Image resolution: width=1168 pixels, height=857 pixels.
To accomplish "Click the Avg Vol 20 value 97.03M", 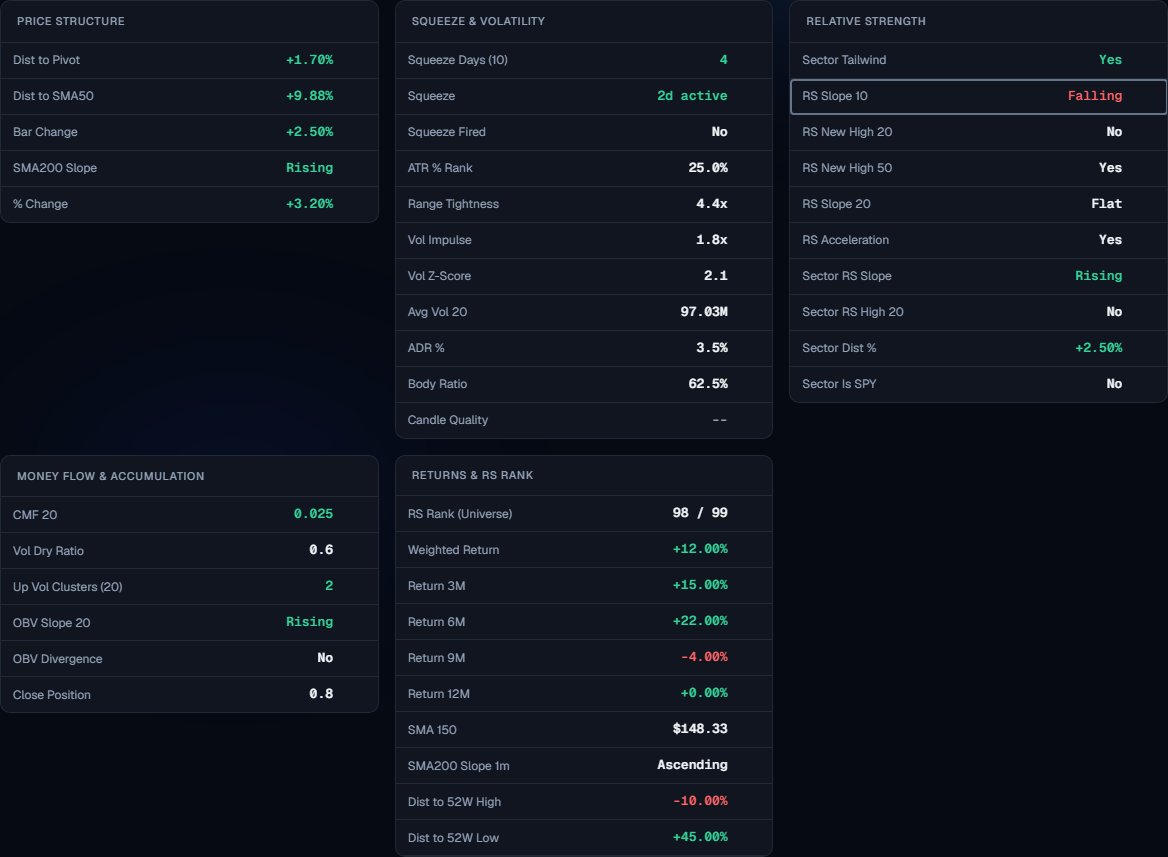I will point(703,312).
